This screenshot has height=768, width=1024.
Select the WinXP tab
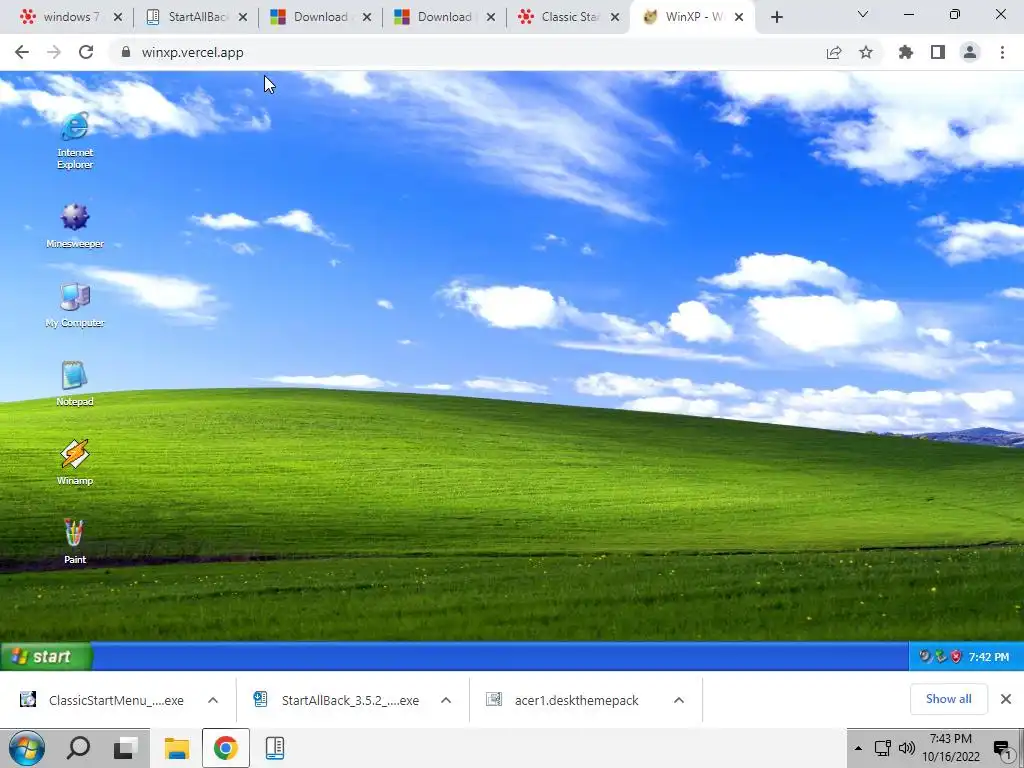pos(692,17)
